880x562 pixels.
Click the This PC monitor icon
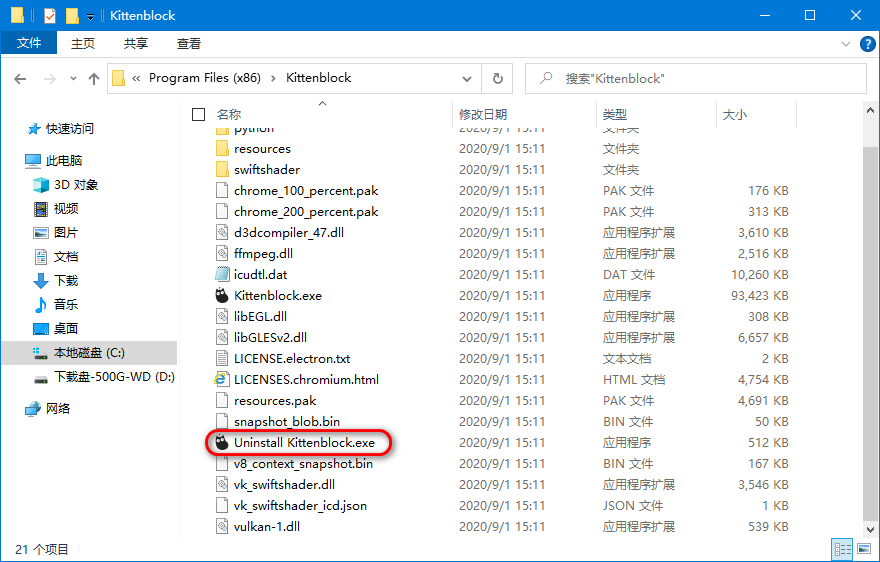[x=33, y=161]
